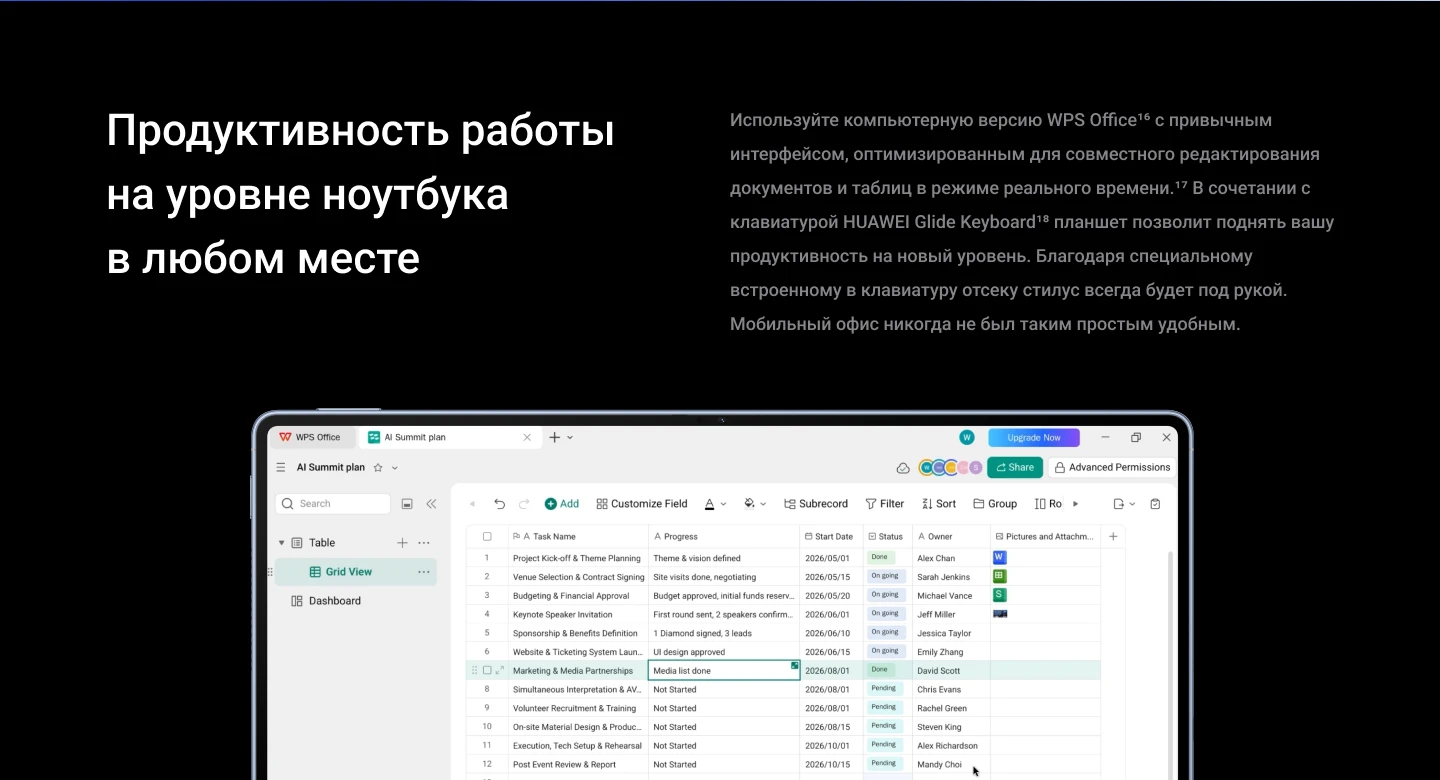Click the export icon in the toolbar

pos(1119,504)
